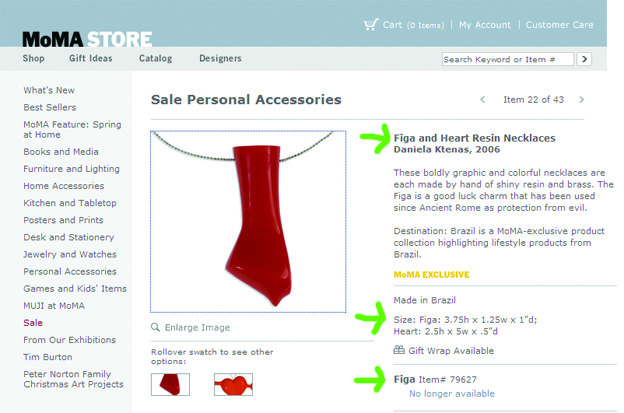Open the Gift Ideas menu
This screenshot has height=413, width=624.
[91, 58]
